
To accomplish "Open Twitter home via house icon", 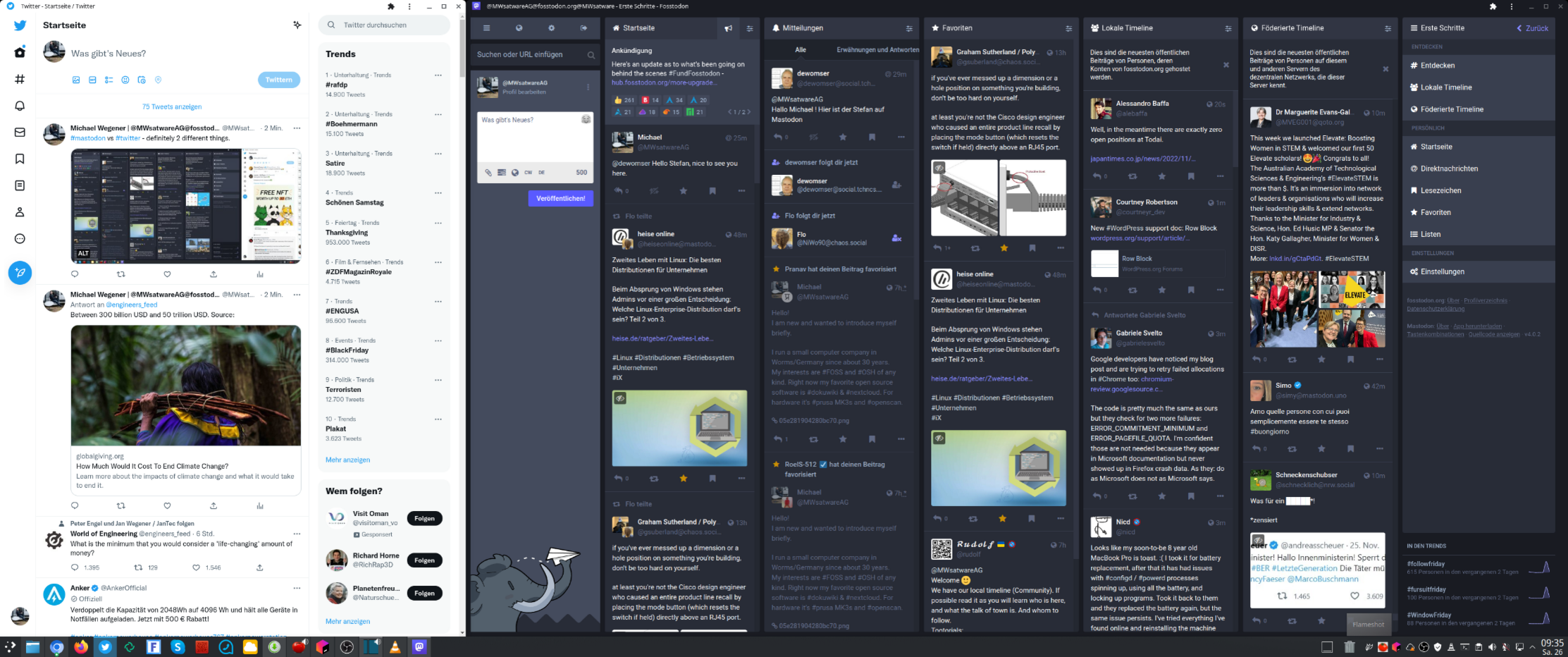I will [x=20, y=52].
